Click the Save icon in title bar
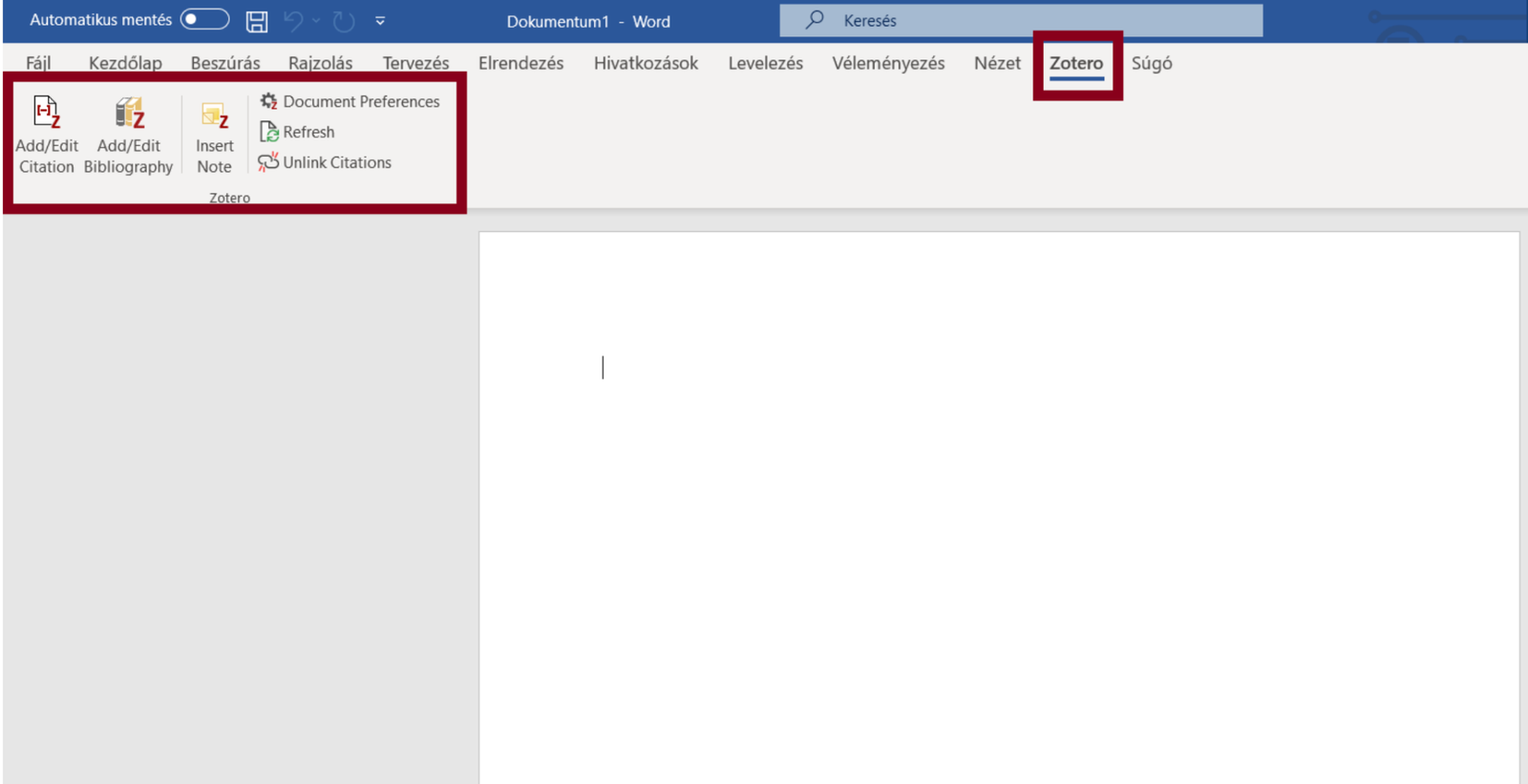Image resolution: width=1528 pixels, height=784 pixels. pyautogui.click(x=257, y=21)
